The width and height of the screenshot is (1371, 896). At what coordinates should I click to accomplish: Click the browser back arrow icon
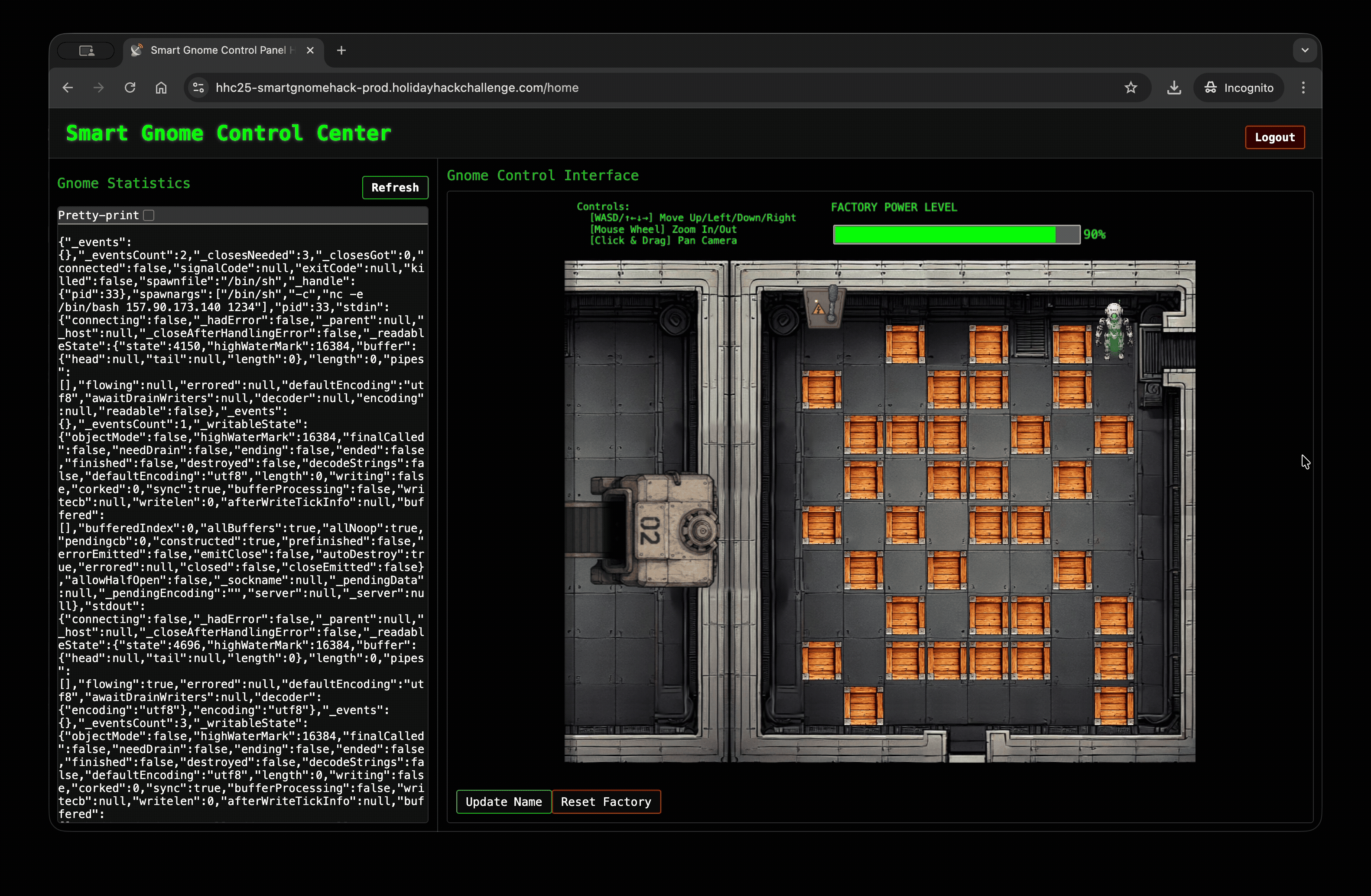[68, 88]
